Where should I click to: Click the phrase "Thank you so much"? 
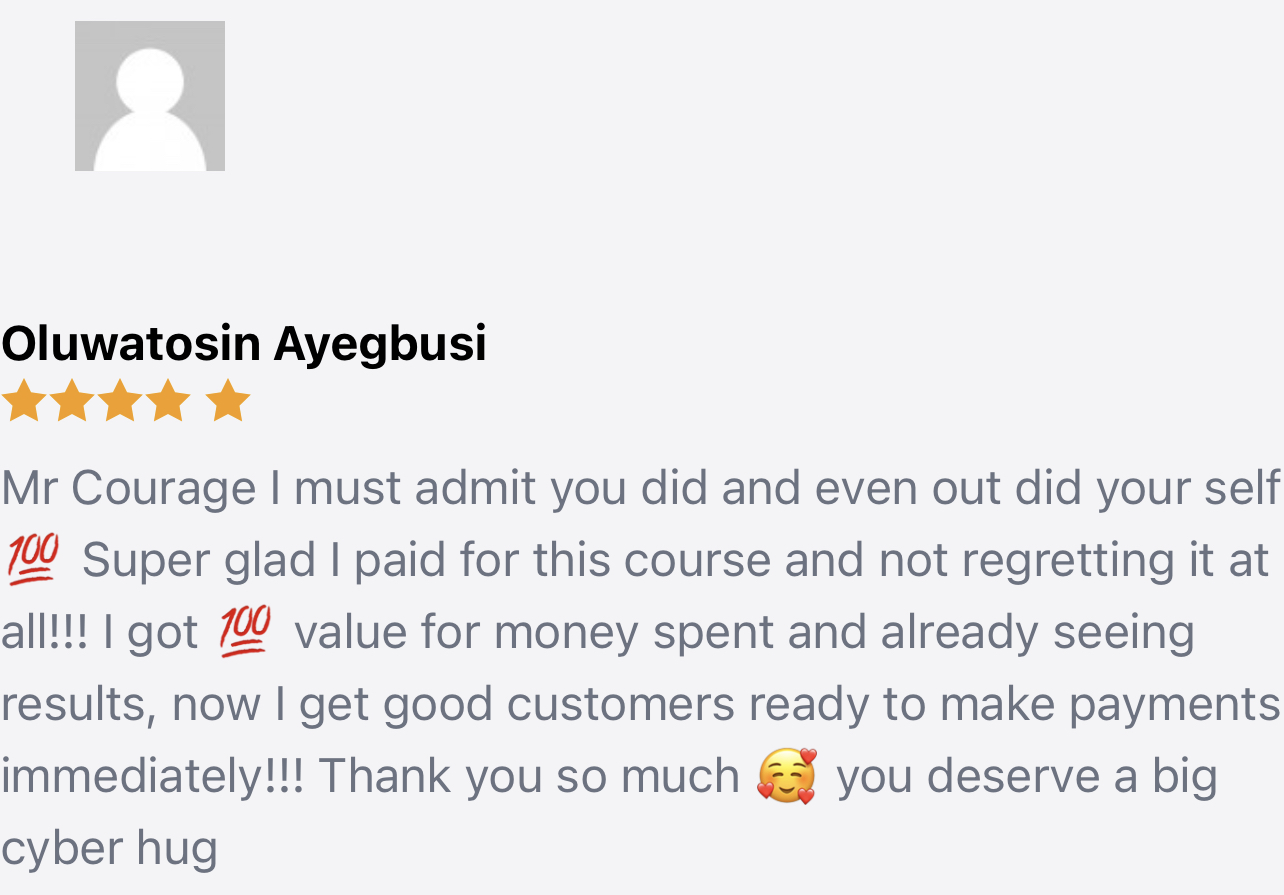tap(529, 776)
